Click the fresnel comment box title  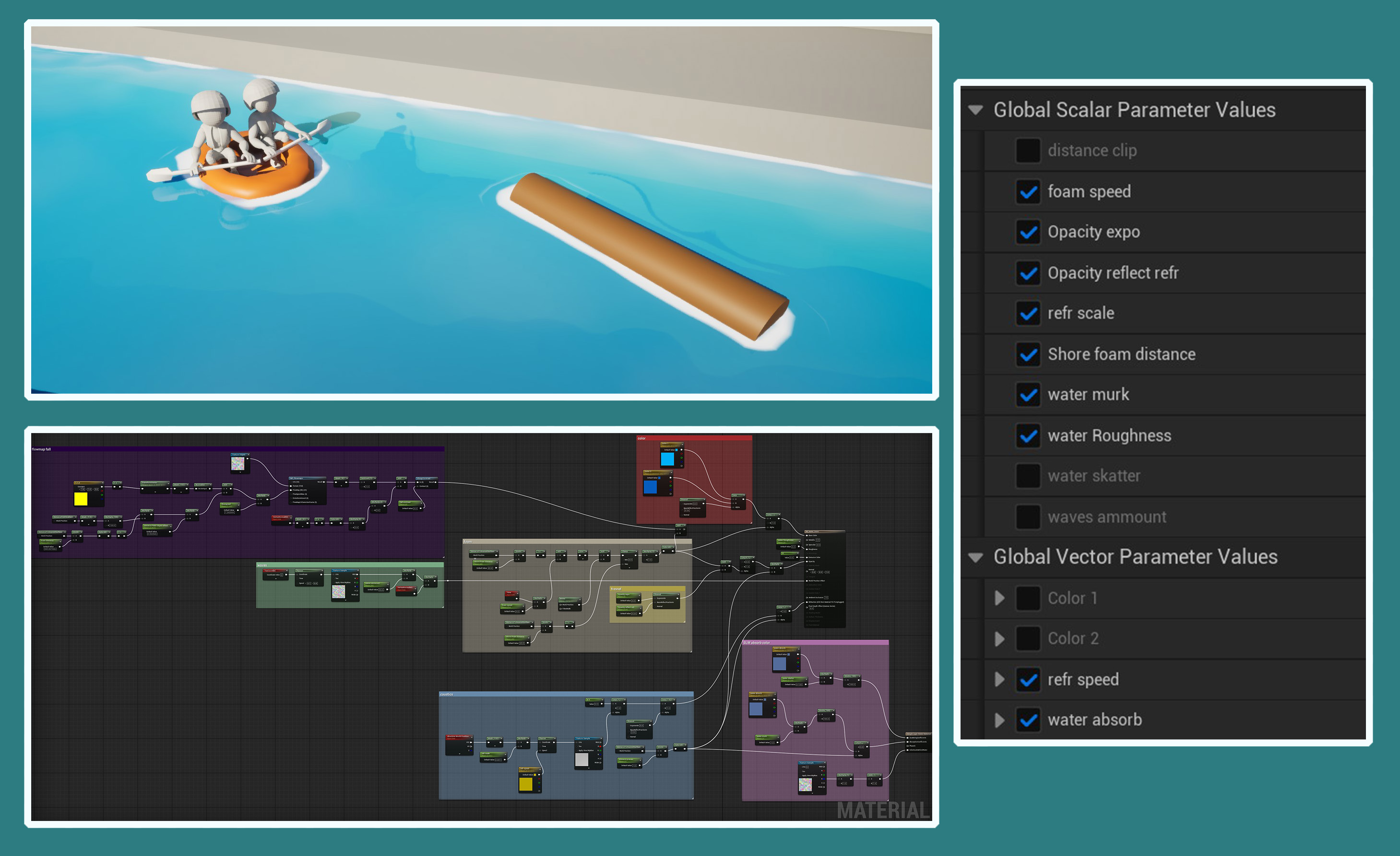[x=617, y=588]
